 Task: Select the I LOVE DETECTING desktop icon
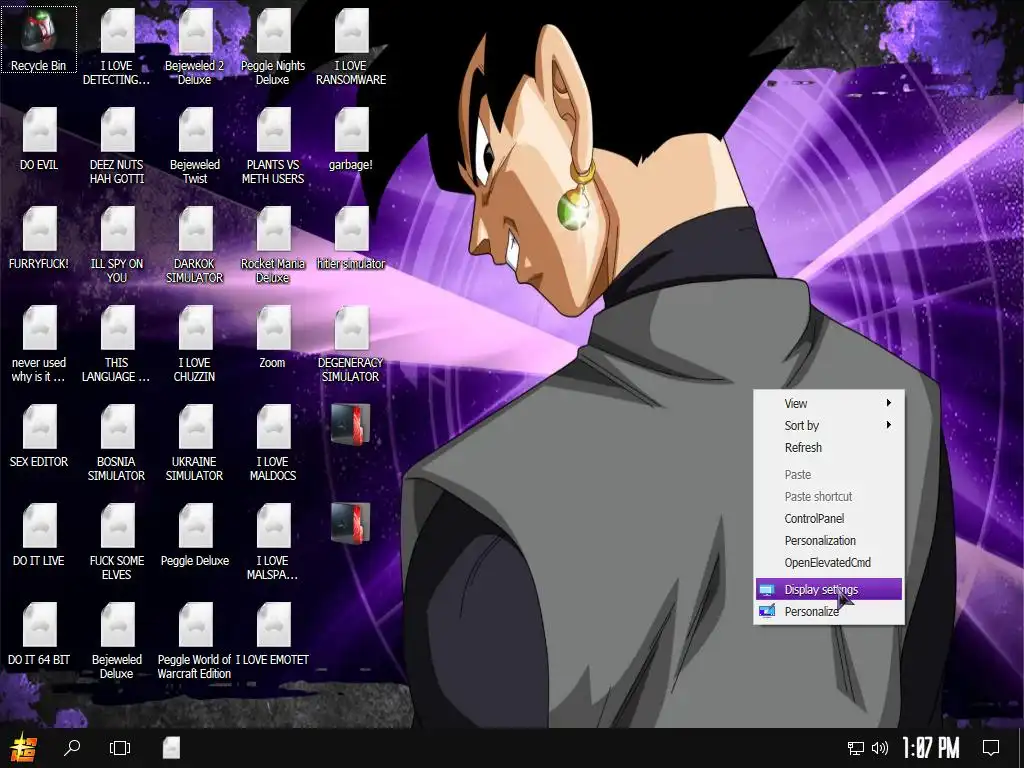116,47
